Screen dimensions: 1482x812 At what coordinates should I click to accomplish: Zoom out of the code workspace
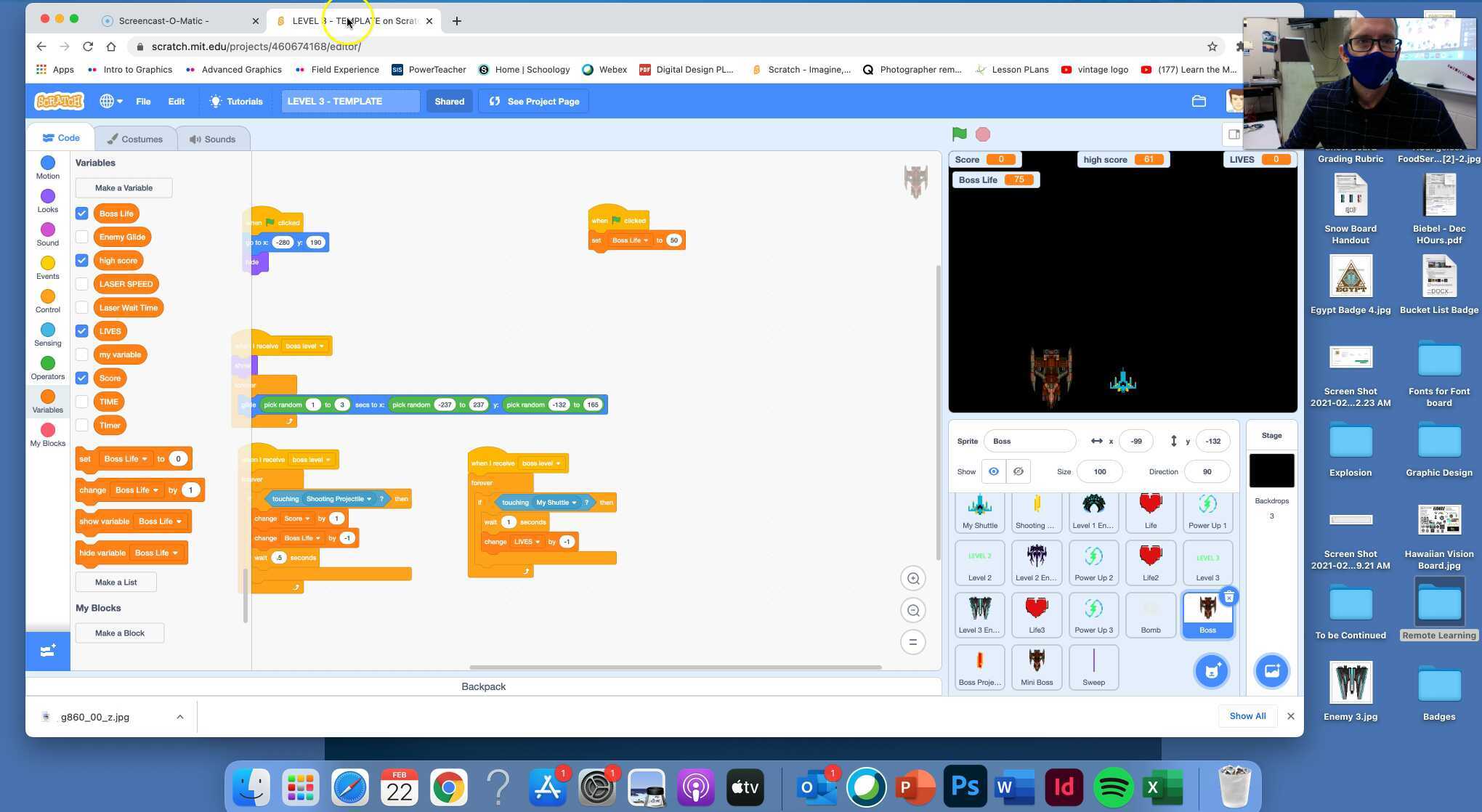(x=913, y=611)
